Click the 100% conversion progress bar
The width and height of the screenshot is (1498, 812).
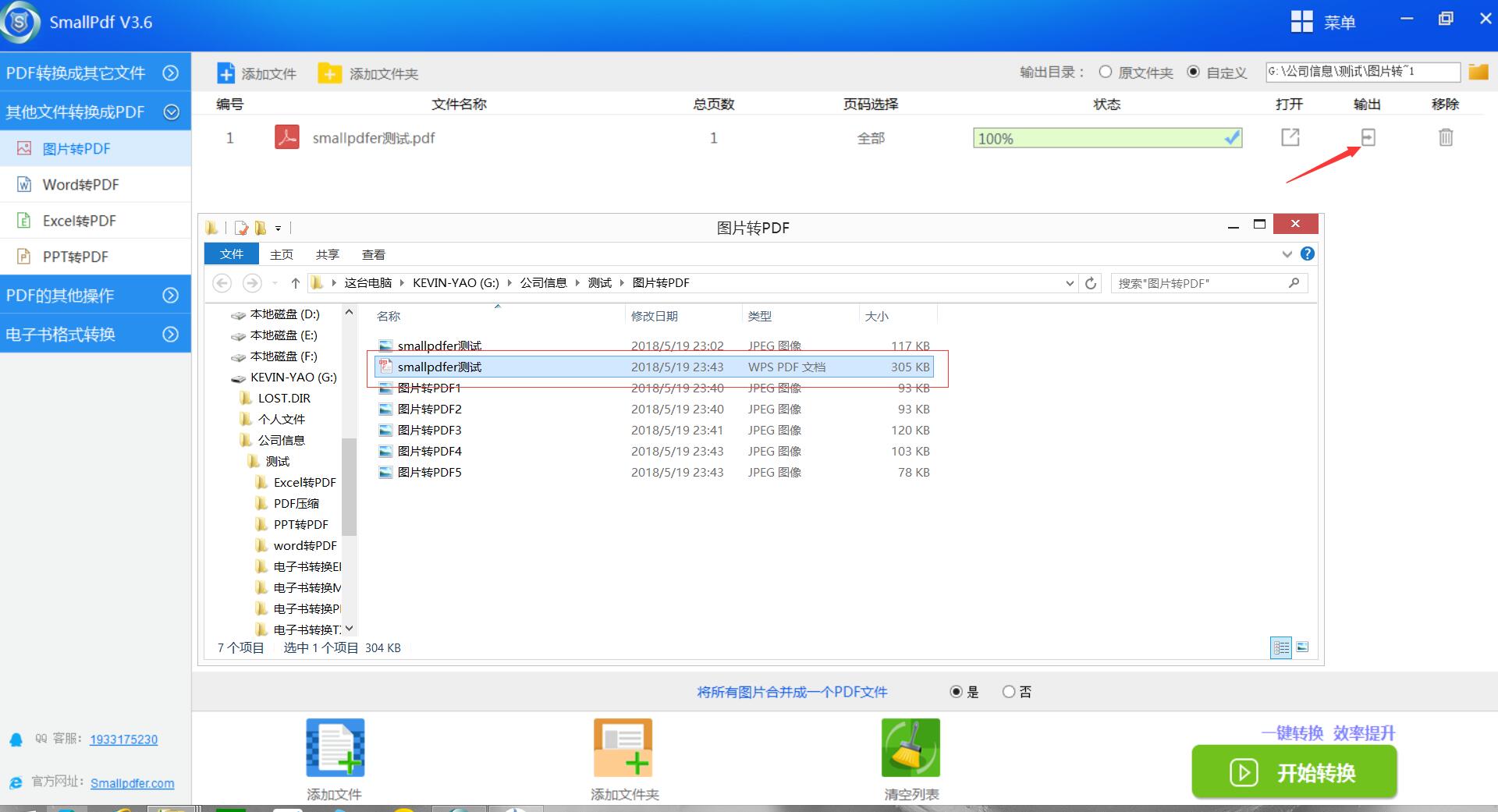click(x=1106, y=138)
